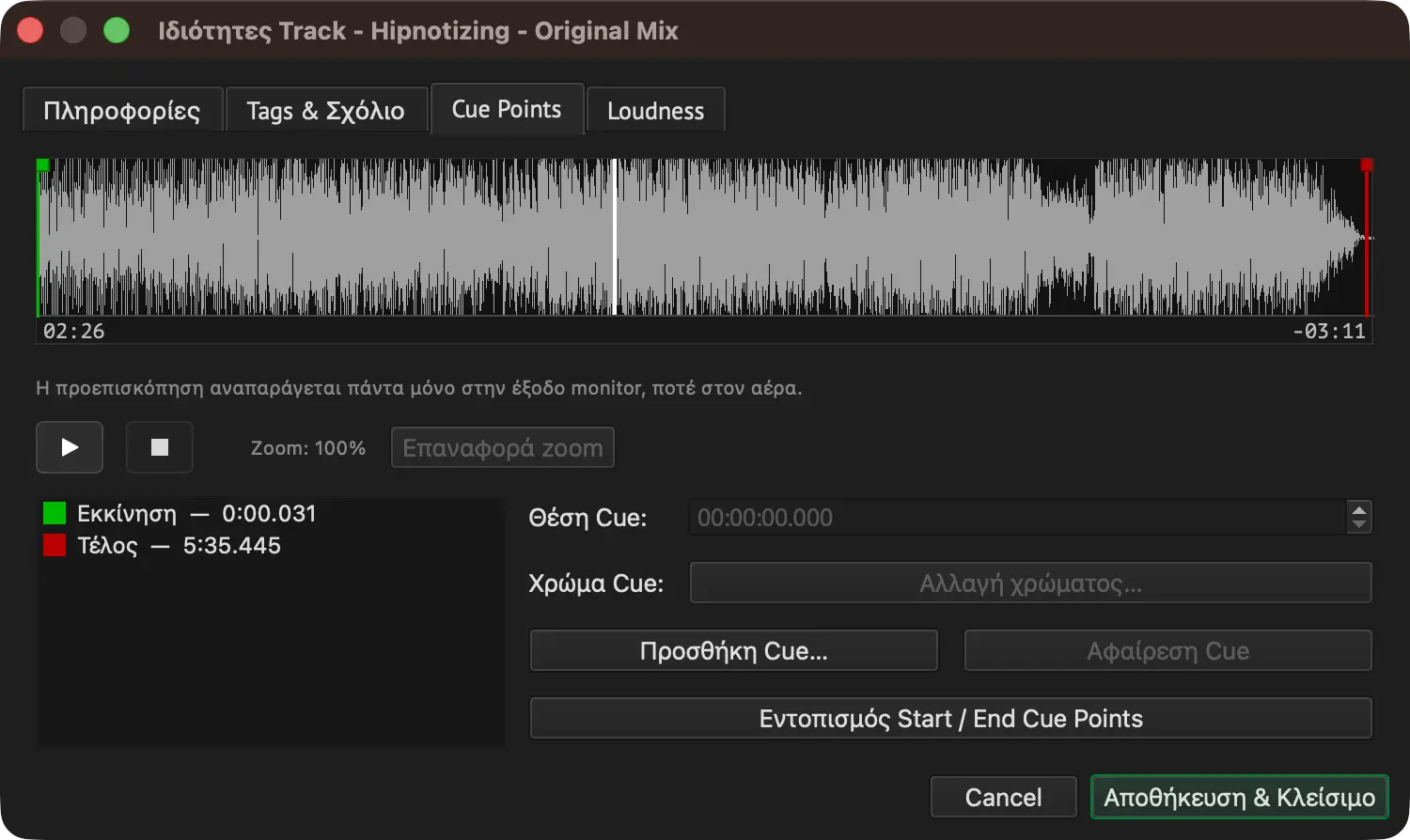Cancel the track properties dialog
Image resolution: width=1410 pixels, height=840 pixels.
tap(1003, 798)
